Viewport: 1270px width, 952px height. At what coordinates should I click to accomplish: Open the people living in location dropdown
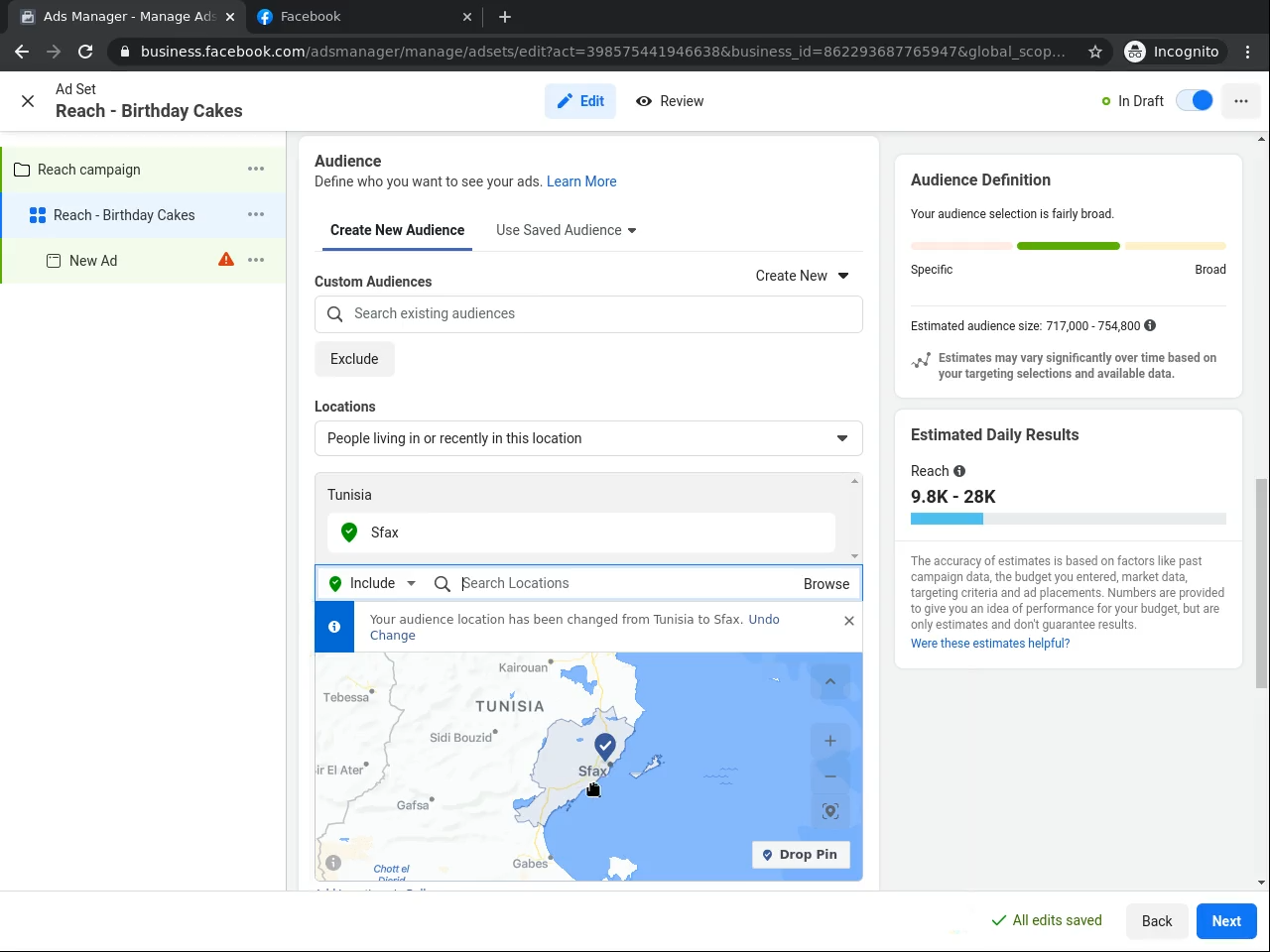click(x=588, y=438)
